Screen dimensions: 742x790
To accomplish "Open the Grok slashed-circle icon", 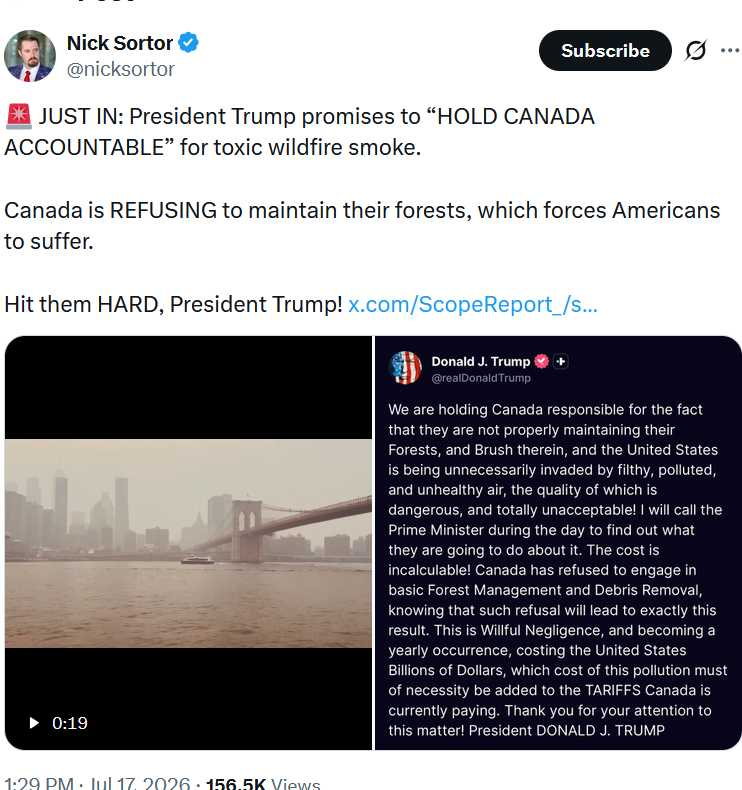I will 696,50.
